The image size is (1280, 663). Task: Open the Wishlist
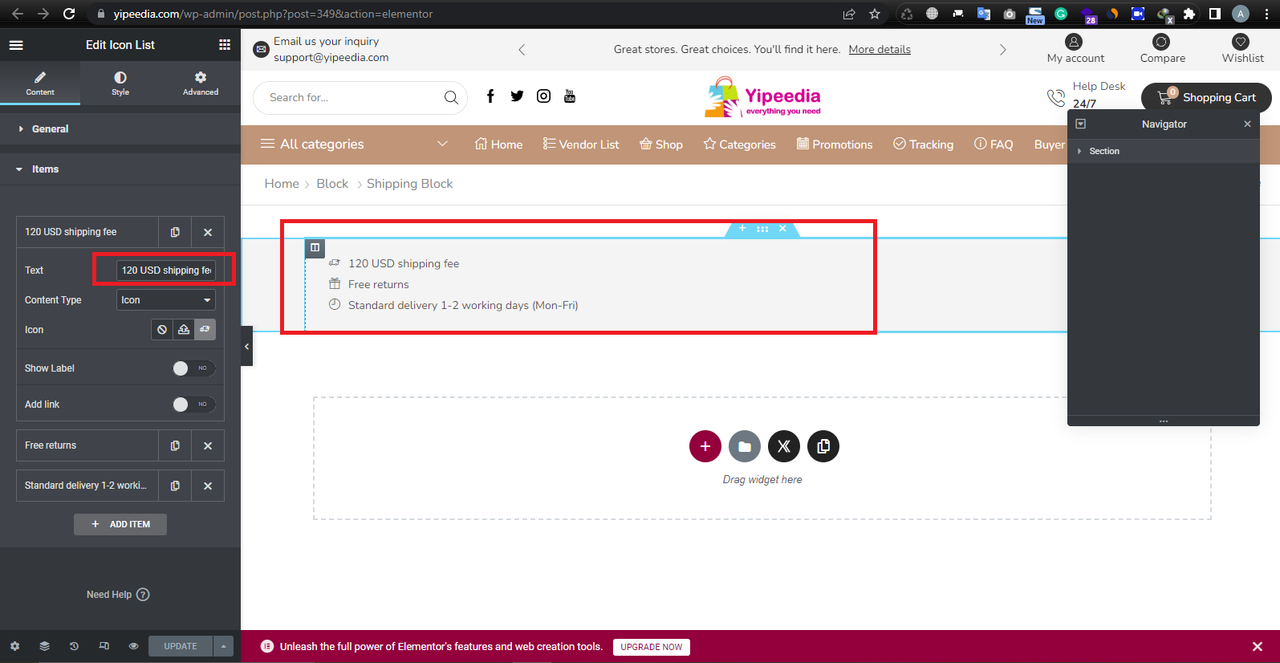point(1243,49)
